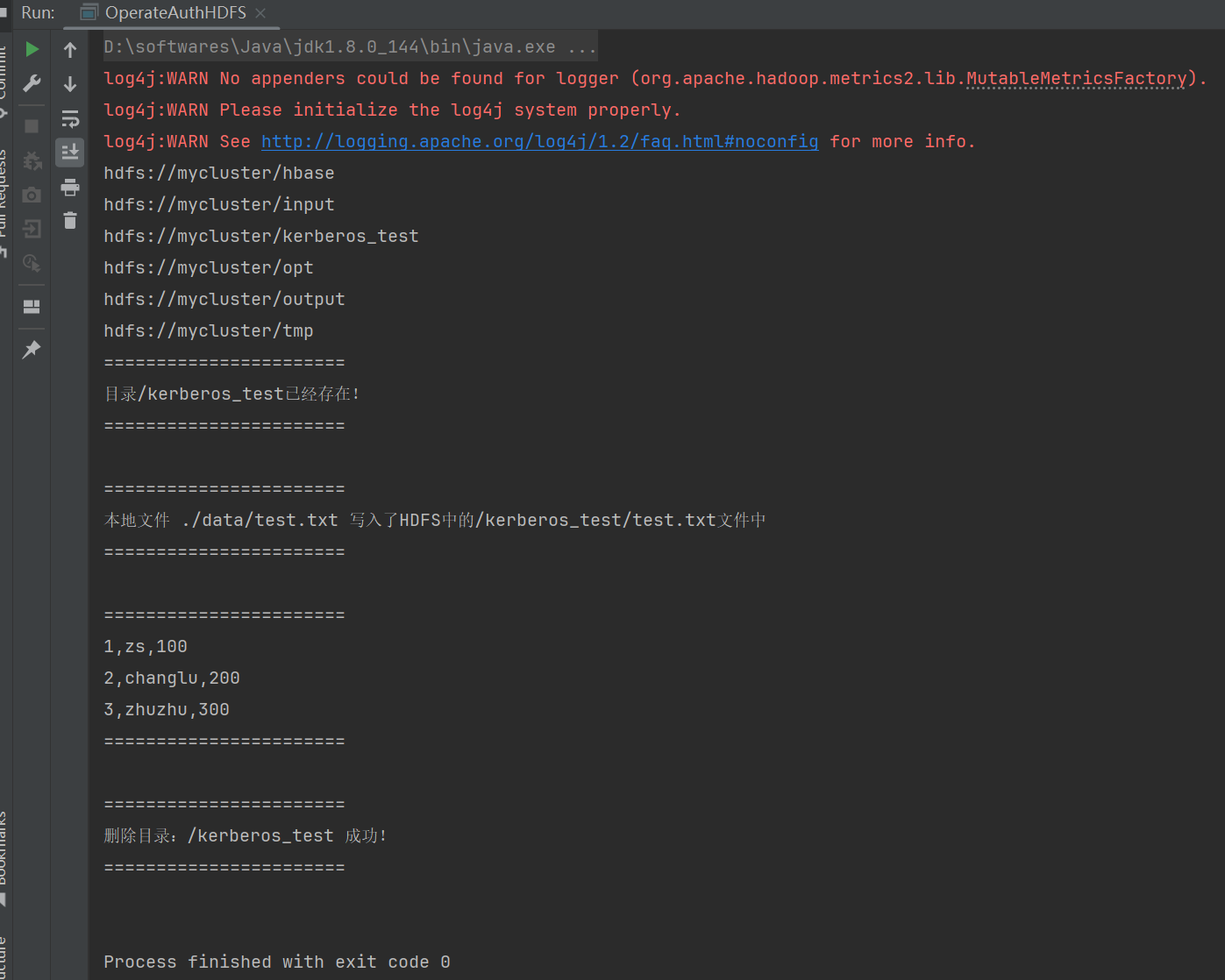Open the log4j faq.html#noconfig link
The width and height of the screenshot is (1225, 980).
click(539, 141)
